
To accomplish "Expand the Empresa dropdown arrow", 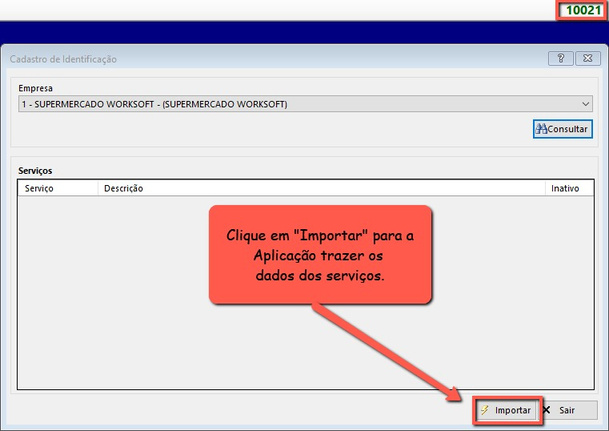I will (585, 103).
